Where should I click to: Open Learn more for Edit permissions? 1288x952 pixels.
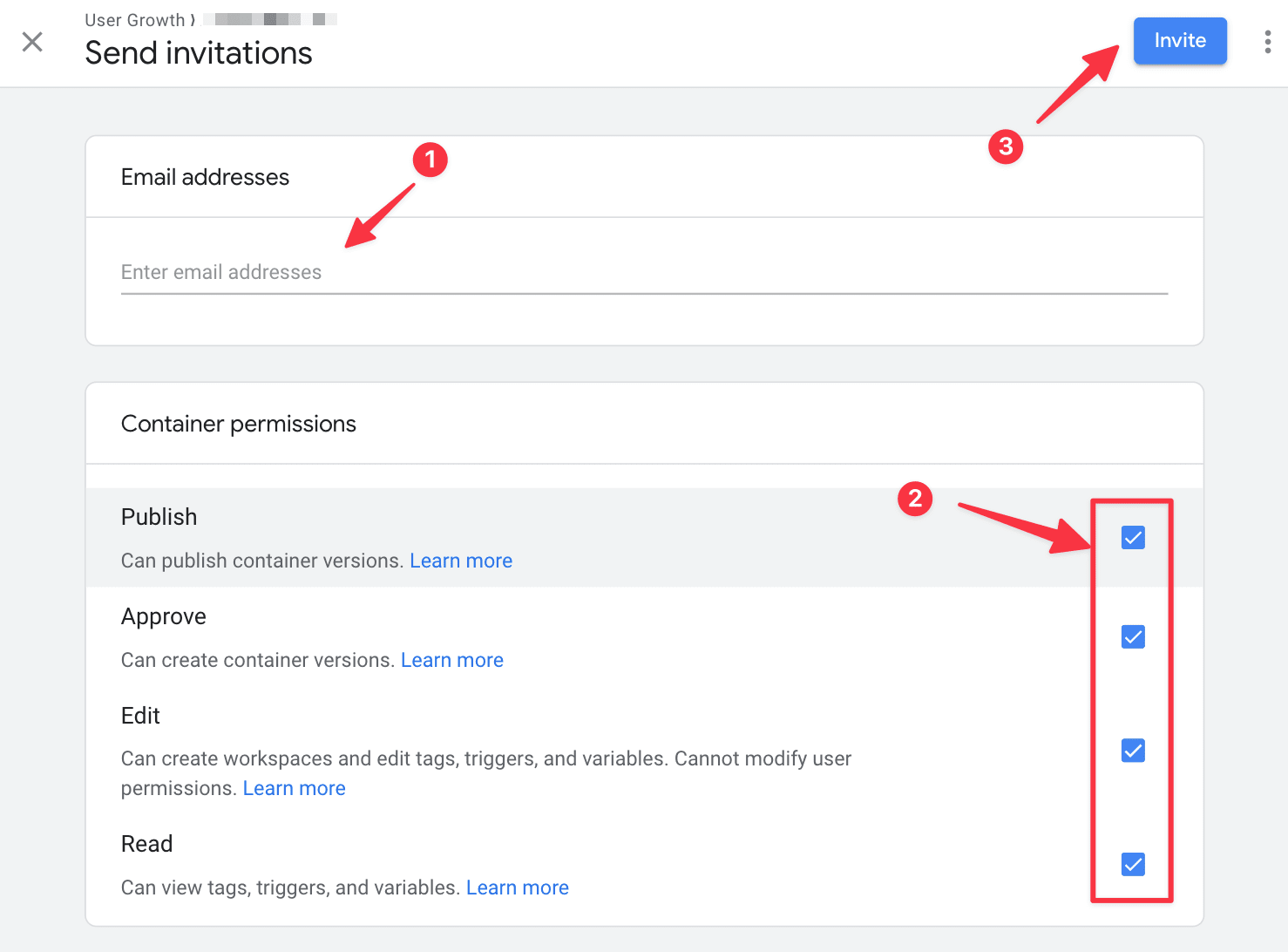click(x=294, y=787)
